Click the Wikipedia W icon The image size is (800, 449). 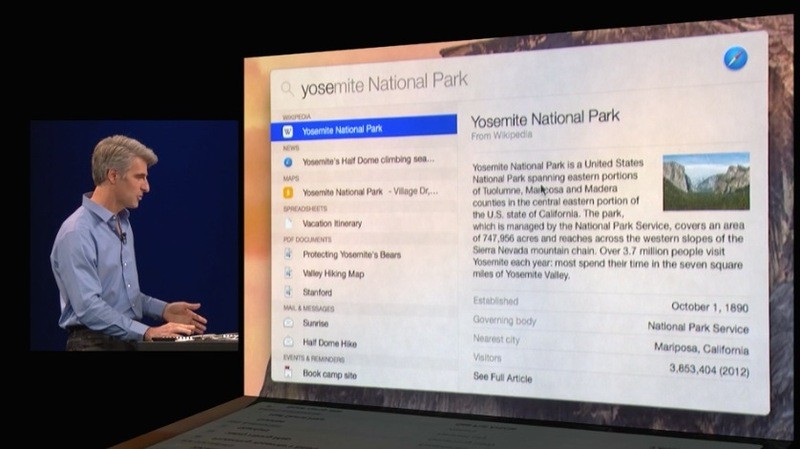(288, 132)
